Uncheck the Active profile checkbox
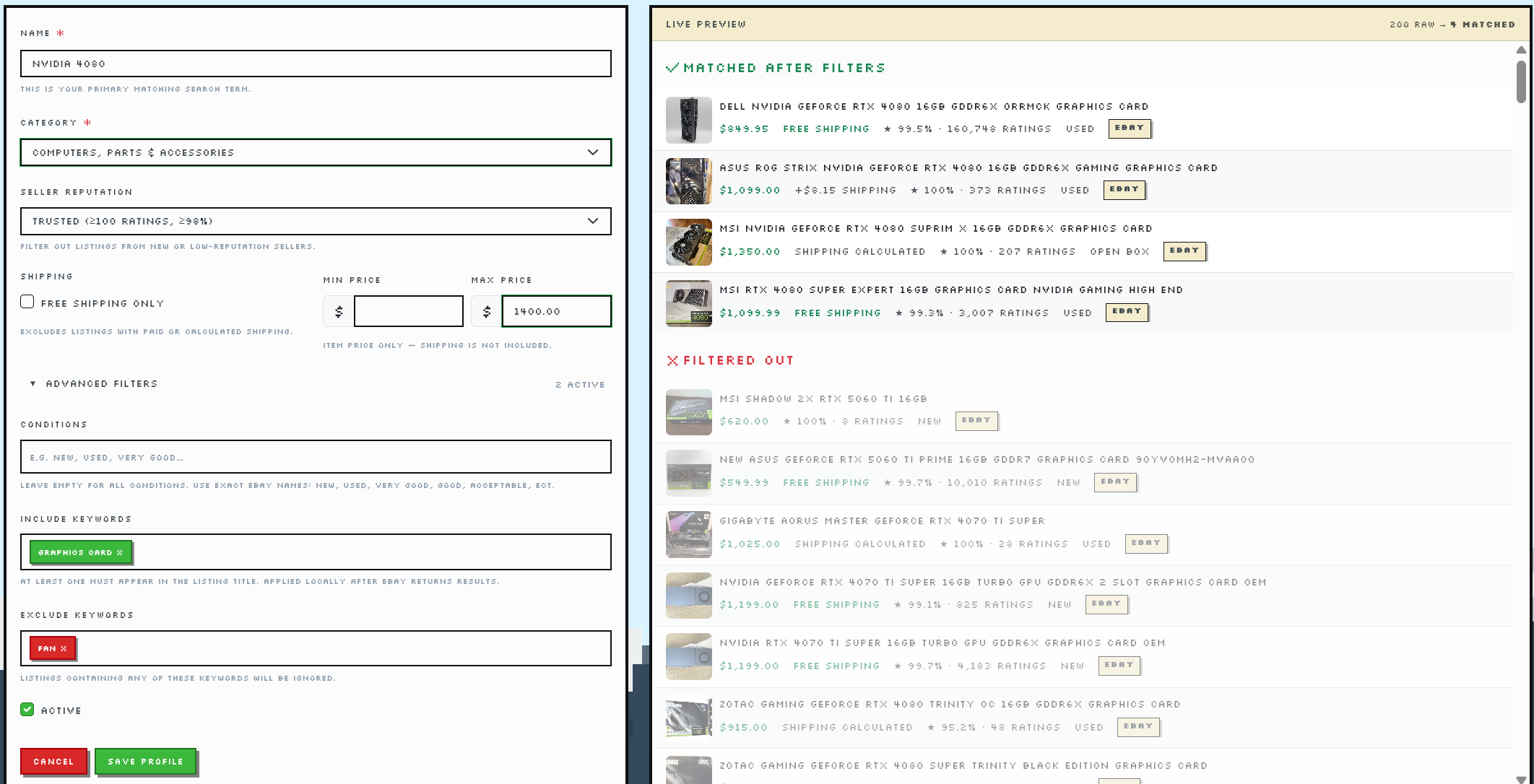The image size is (1534, 784). [27, 709]
